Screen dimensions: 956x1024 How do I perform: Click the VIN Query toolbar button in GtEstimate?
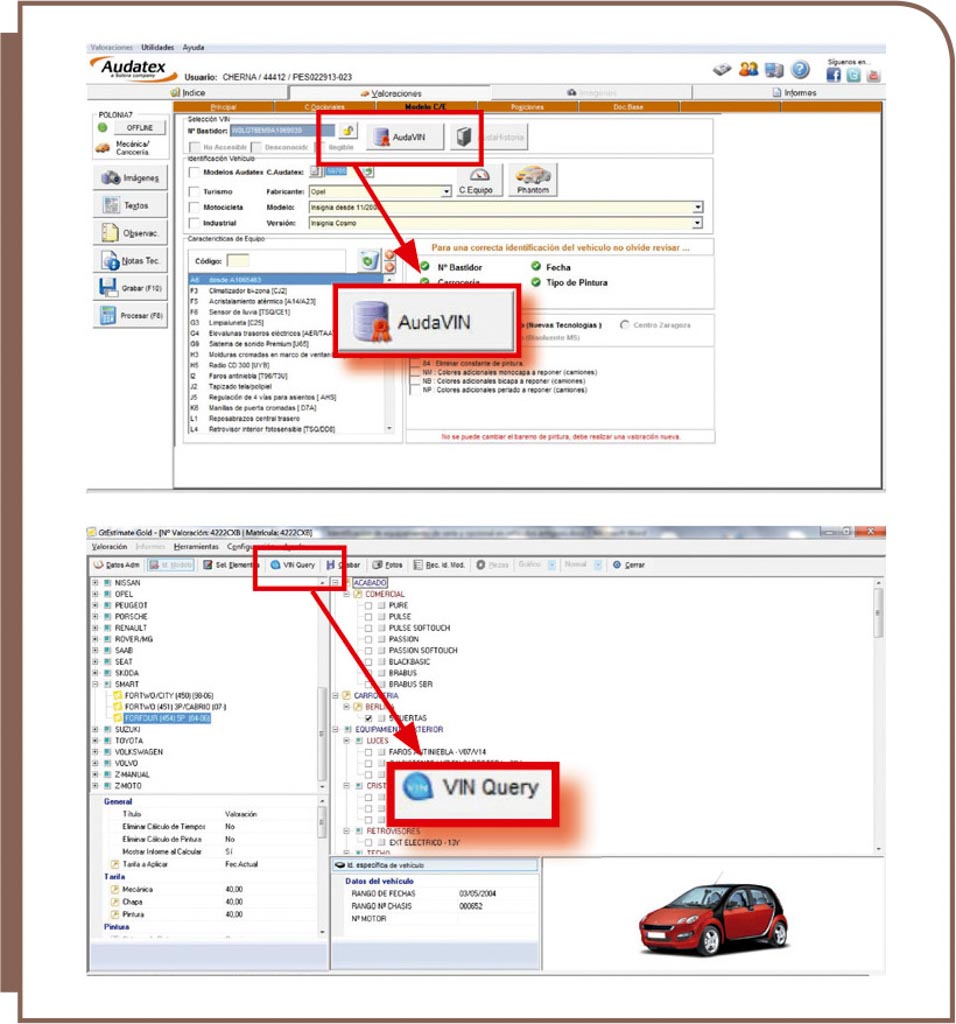tap(293, 565)
